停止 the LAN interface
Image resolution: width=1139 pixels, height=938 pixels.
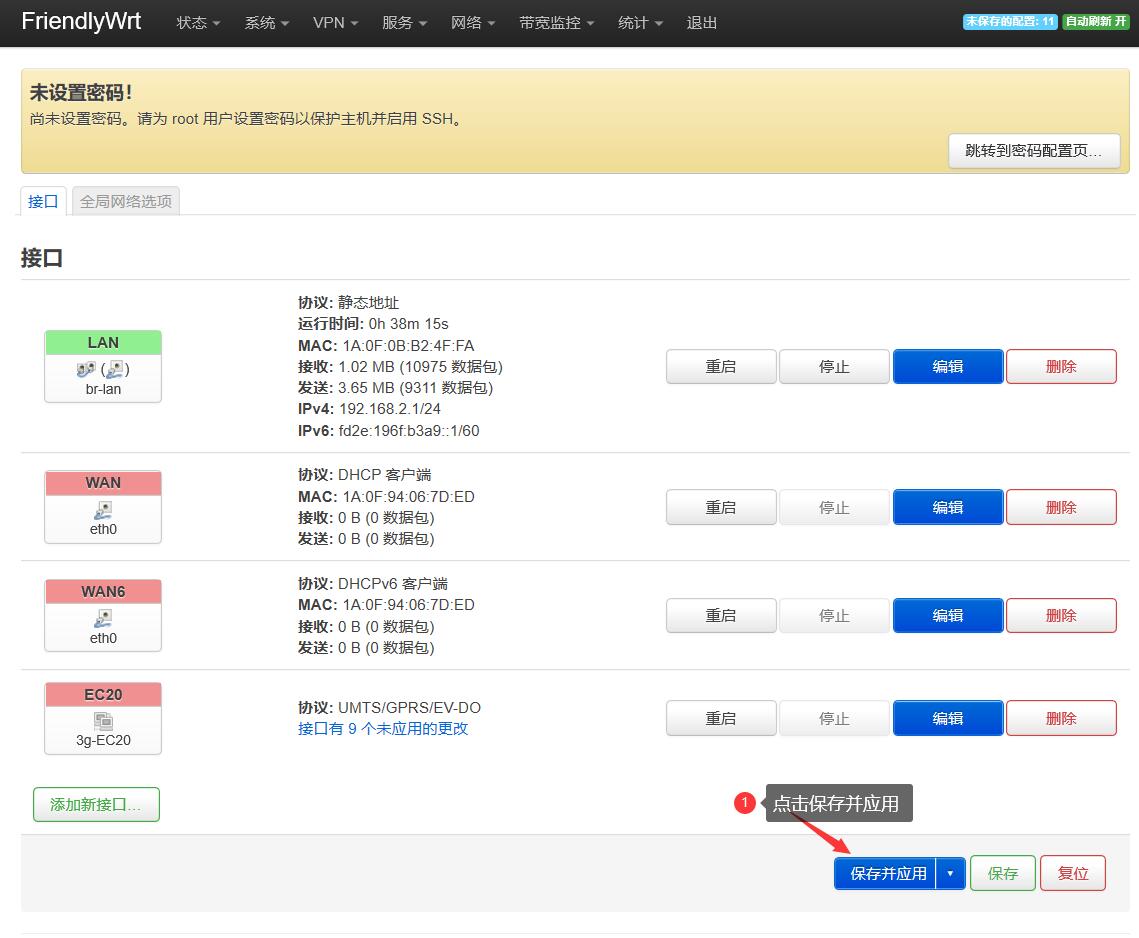(x=834, y=366)
